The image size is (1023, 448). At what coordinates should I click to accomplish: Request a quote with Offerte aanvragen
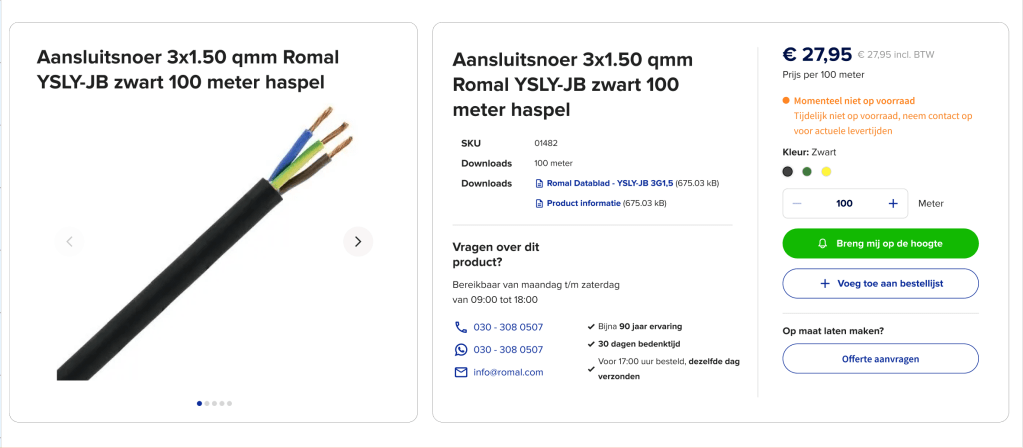click(x=880, y=358)
